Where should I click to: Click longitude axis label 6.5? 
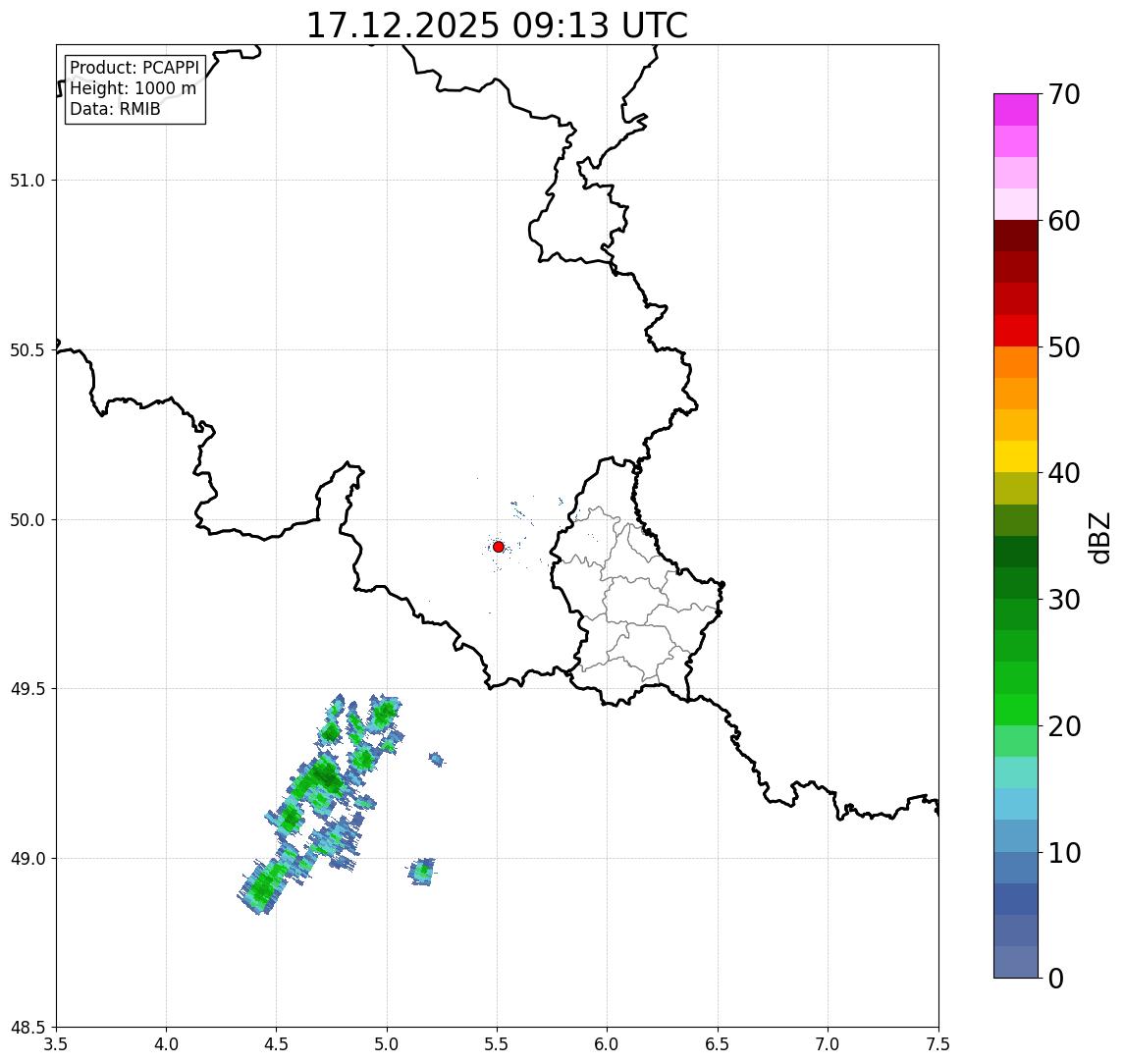click(719, 1044)
